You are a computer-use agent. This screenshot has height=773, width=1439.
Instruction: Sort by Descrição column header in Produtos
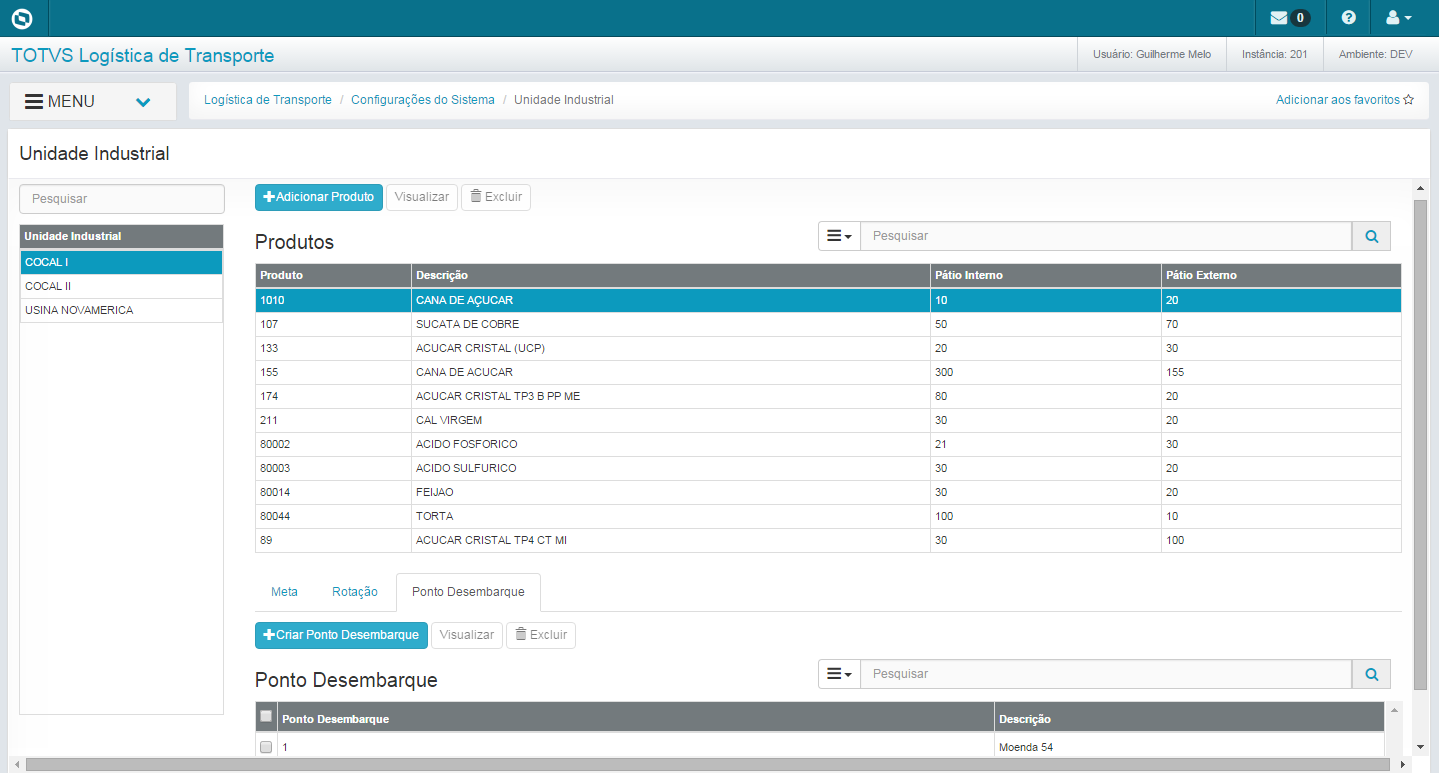pyautogui.click(x=671, y=275)
